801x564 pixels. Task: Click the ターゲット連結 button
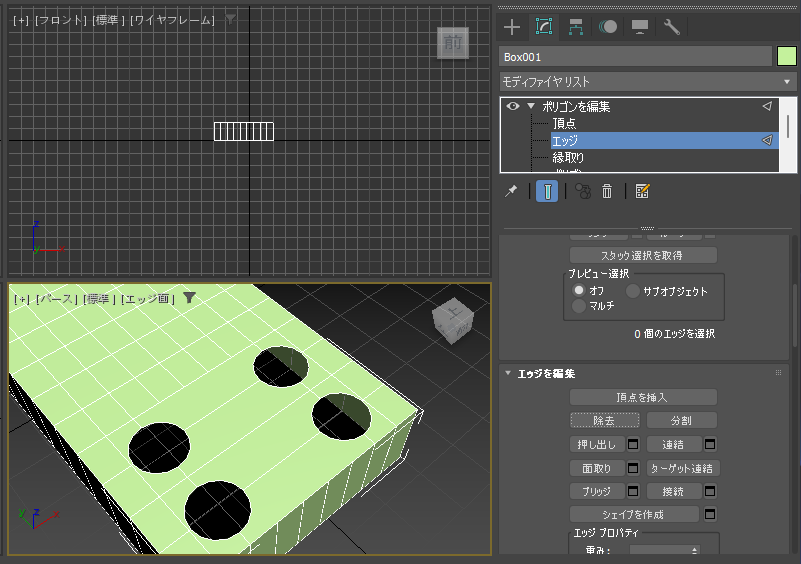pos(683,468)
